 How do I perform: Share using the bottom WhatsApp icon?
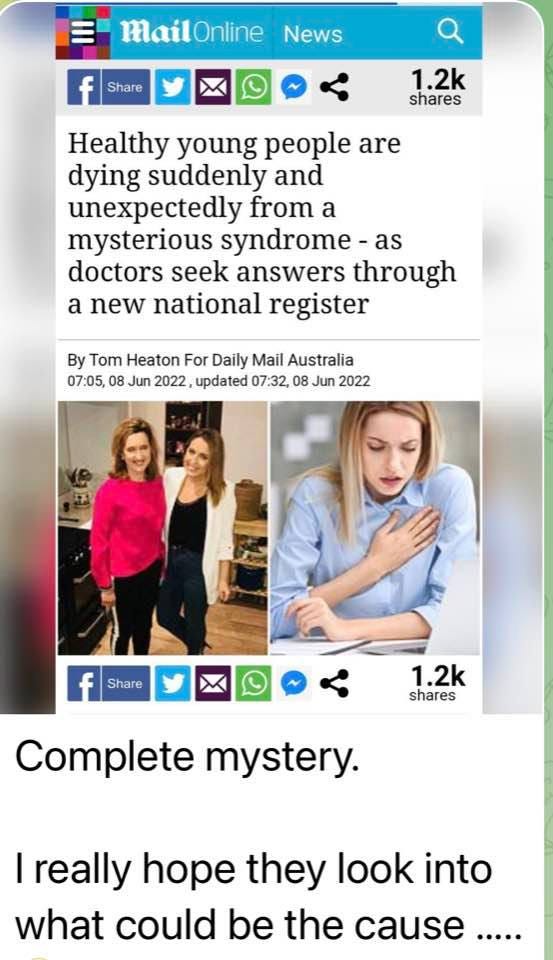click(254, 683)
